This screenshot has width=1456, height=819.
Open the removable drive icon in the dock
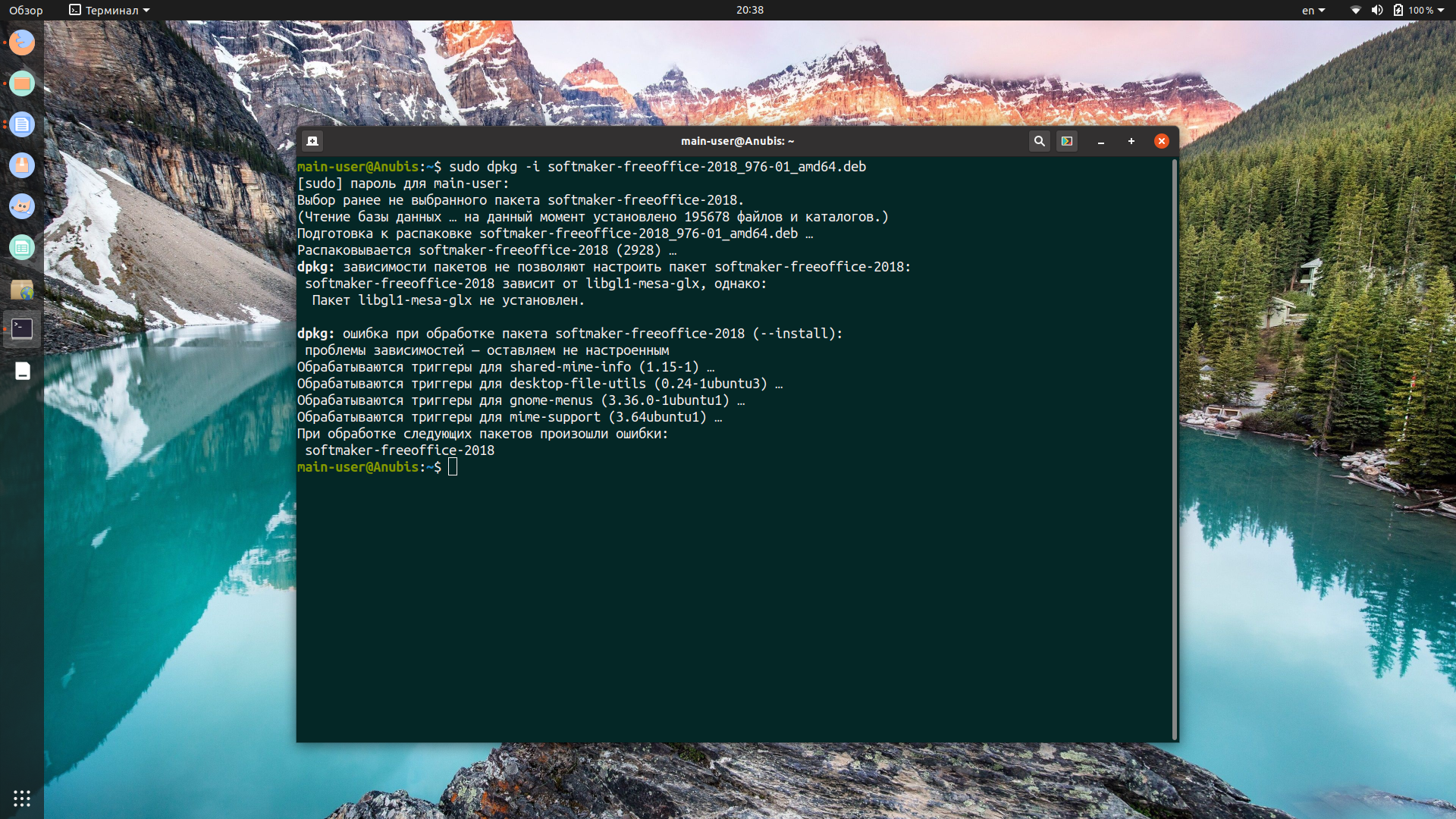click(23, 371)
